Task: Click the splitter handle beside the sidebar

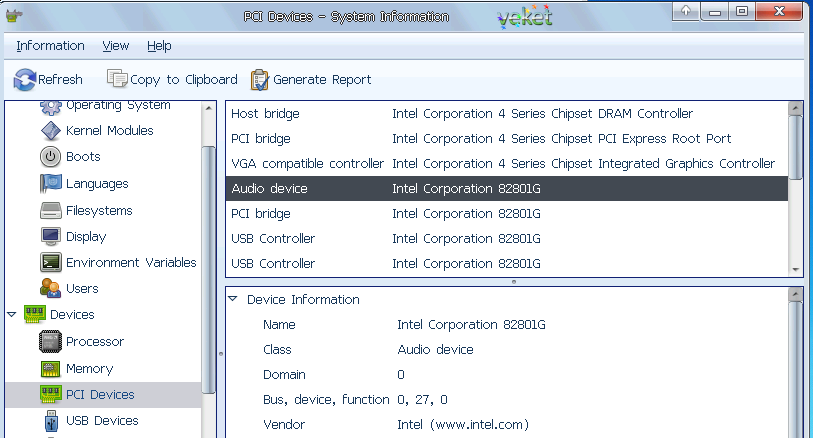Action: [220, 354]
